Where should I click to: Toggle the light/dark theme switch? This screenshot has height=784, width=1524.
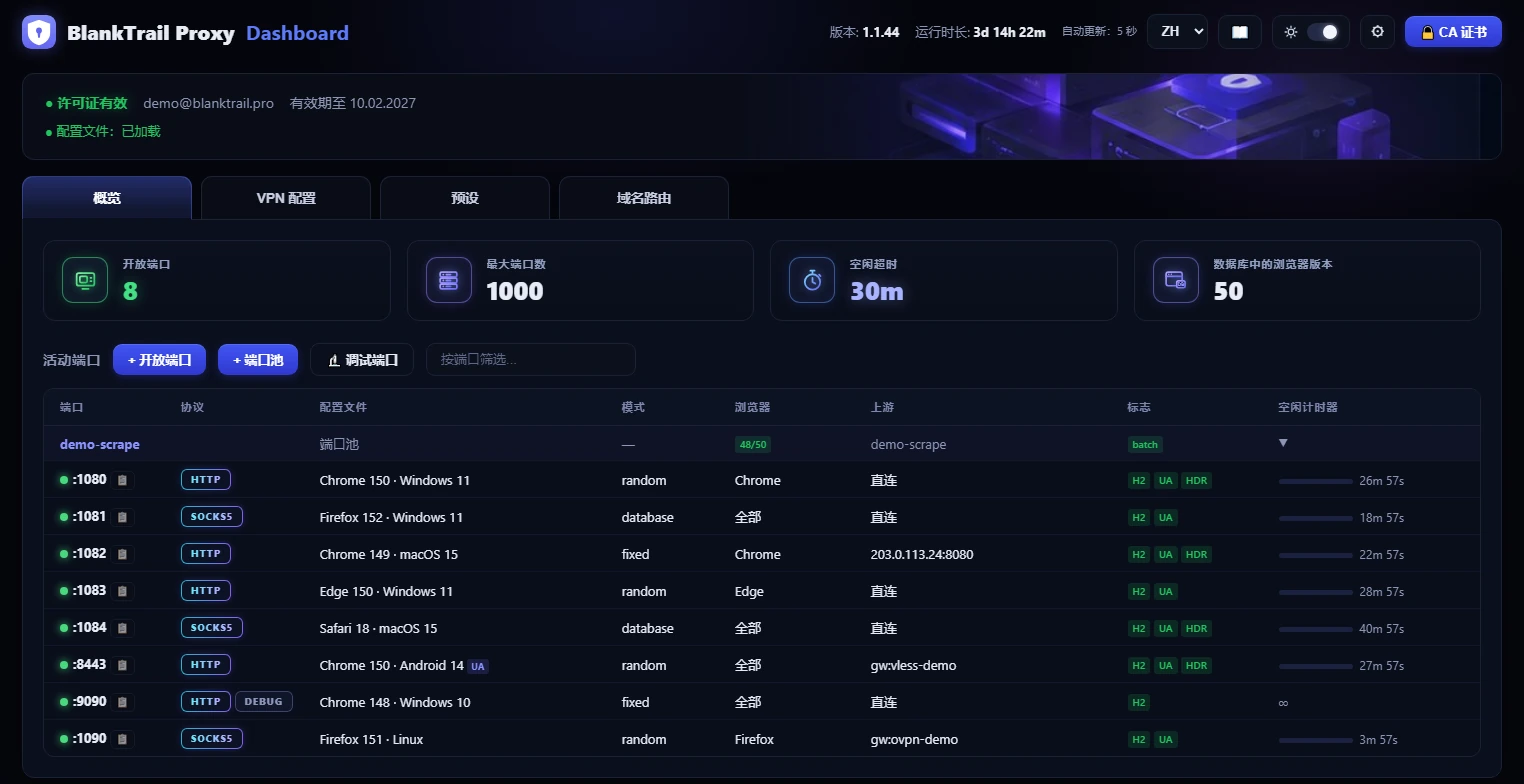(x=1322, y=32)
